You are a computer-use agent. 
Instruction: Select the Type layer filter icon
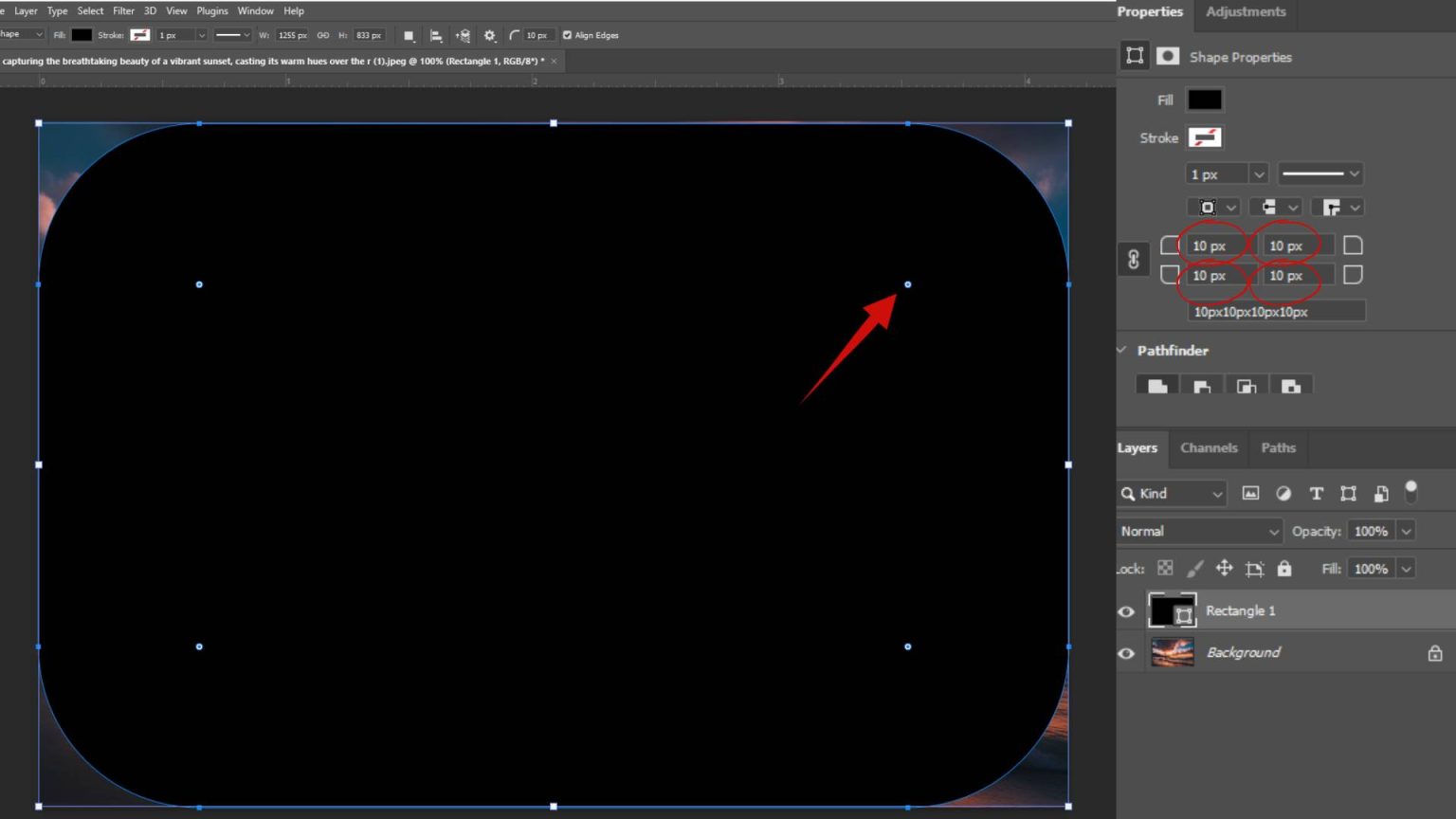(1317, 494)
